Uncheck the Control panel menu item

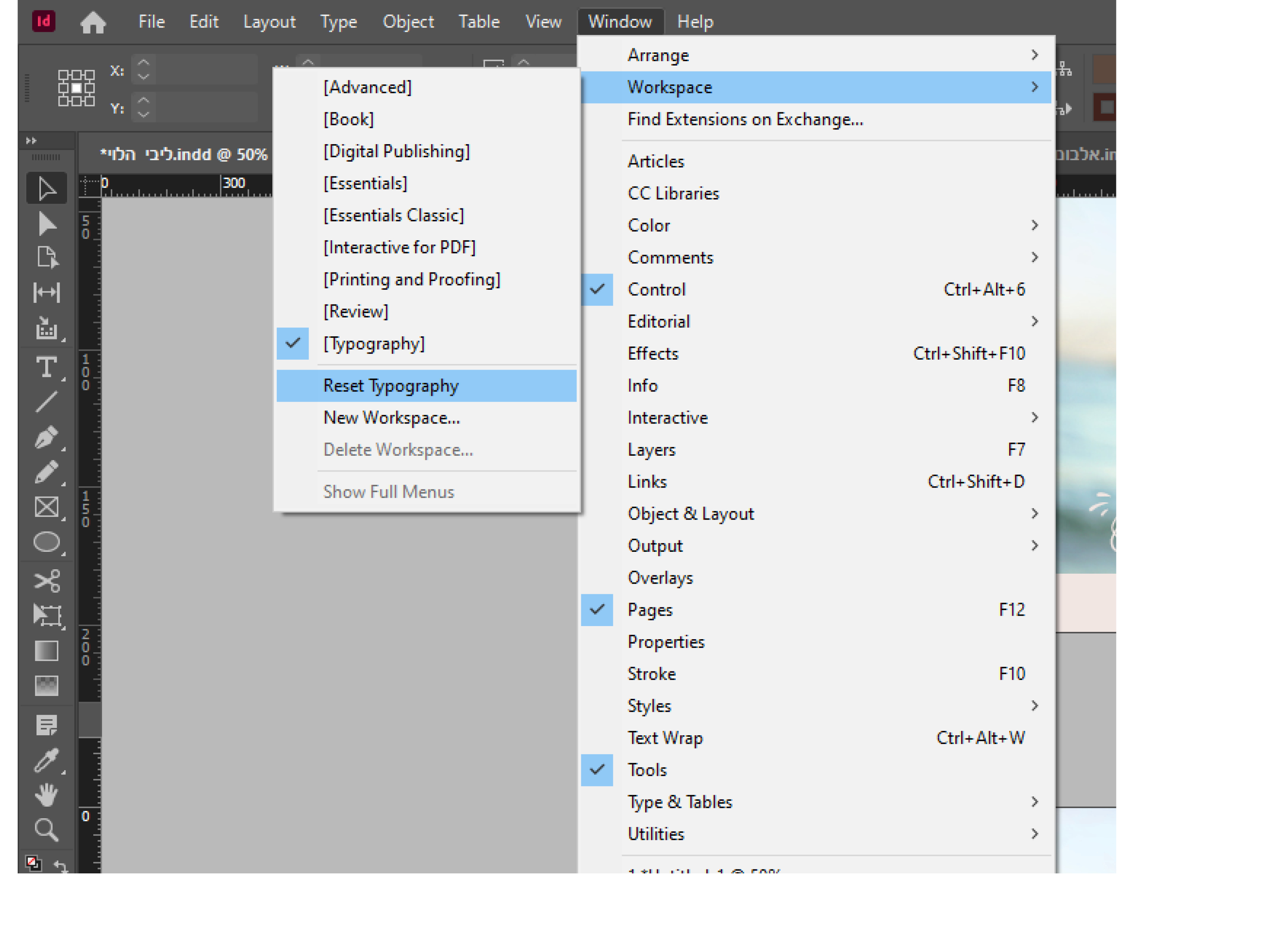656,289
